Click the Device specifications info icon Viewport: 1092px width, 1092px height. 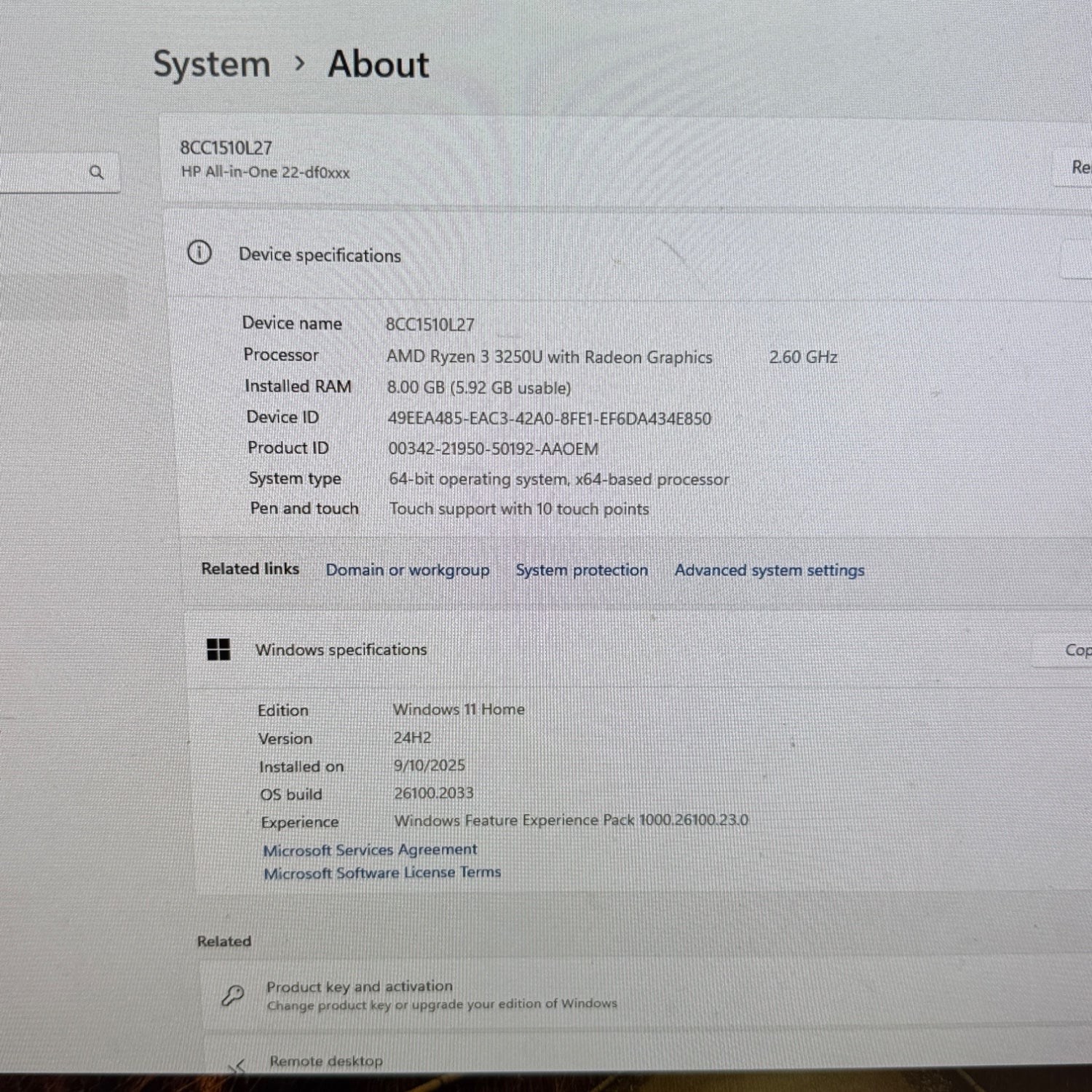tap(199, 253)
